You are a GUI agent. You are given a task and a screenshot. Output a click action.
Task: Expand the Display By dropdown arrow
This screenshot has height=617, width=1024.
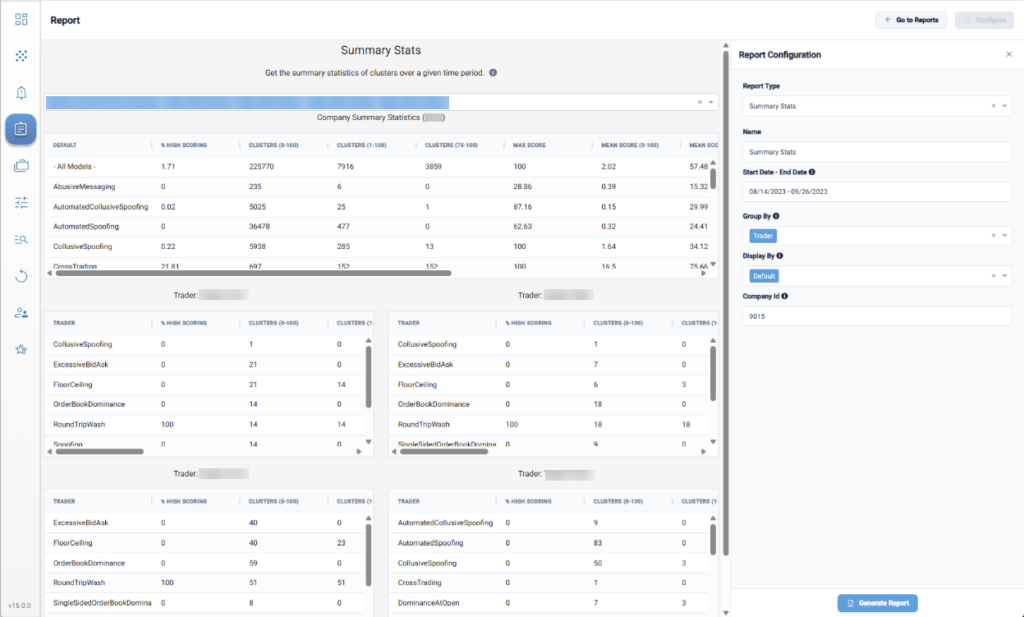(x=1004, y=276)
